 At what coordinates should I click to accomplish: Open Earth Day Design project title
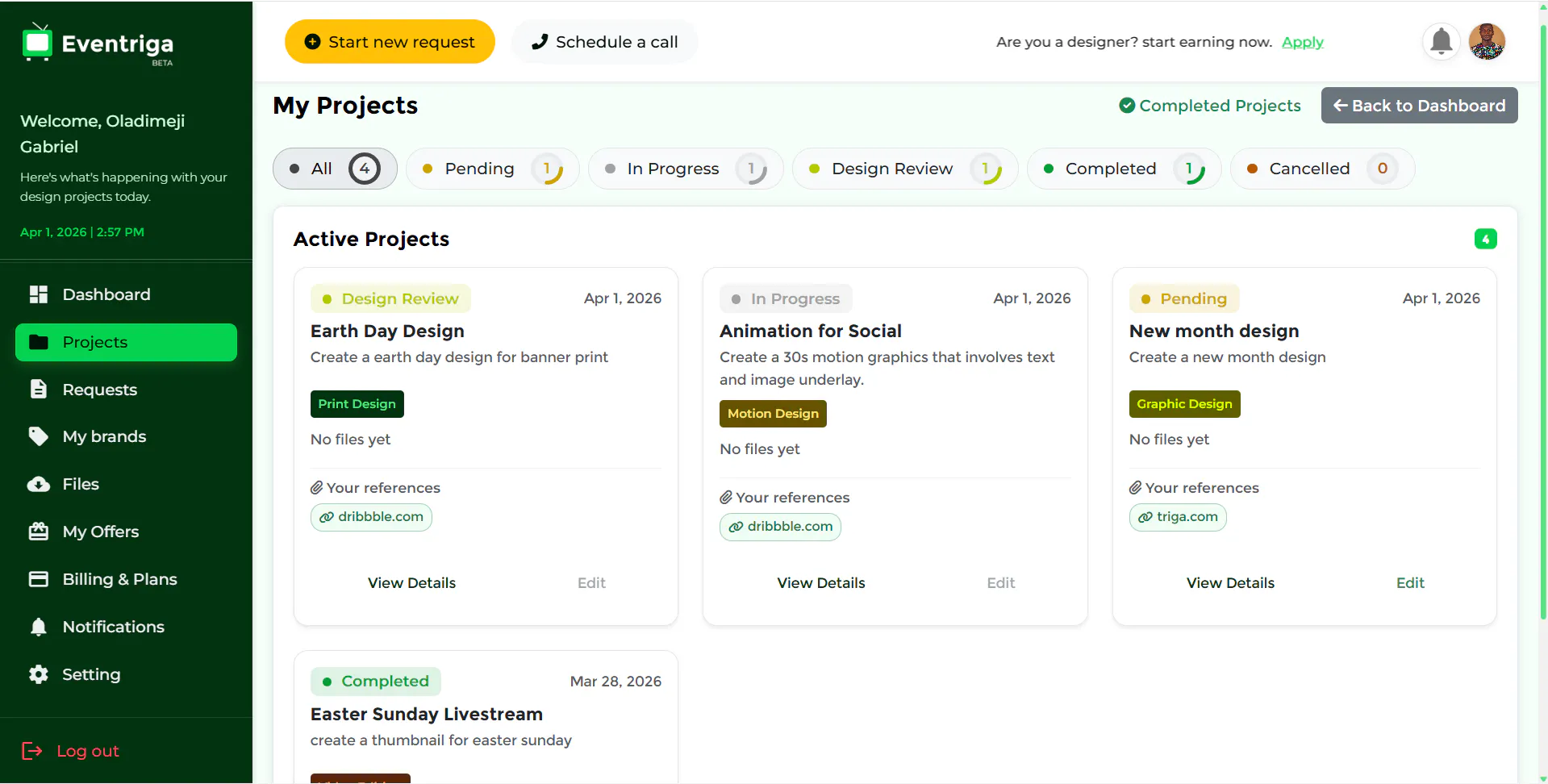(387, 331)
